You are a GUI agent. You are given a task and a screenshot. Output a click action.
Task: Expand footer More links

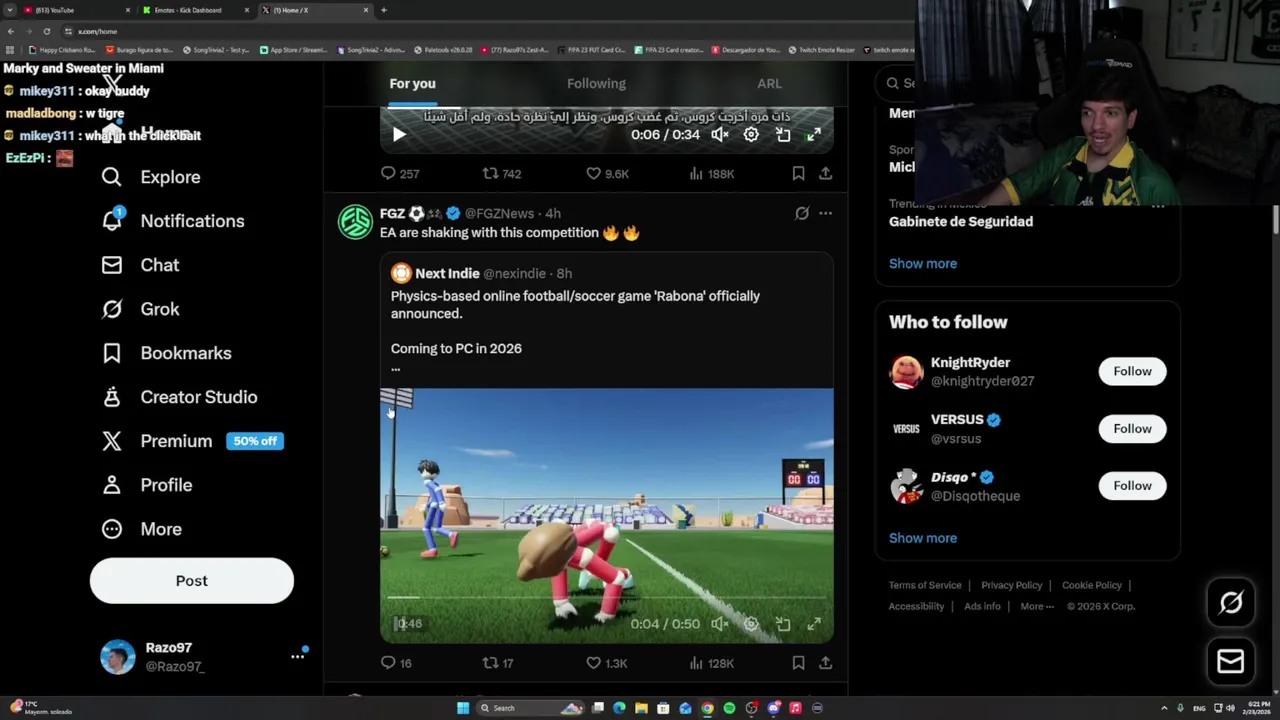click(x=1036, y=606)
